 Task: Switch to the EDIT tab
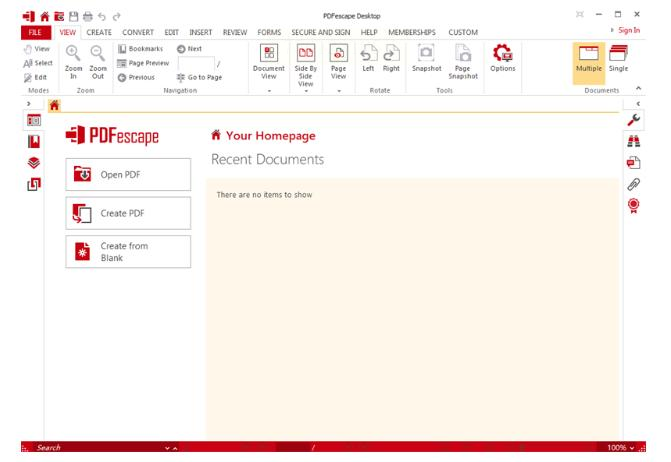[x=172, y=32]
